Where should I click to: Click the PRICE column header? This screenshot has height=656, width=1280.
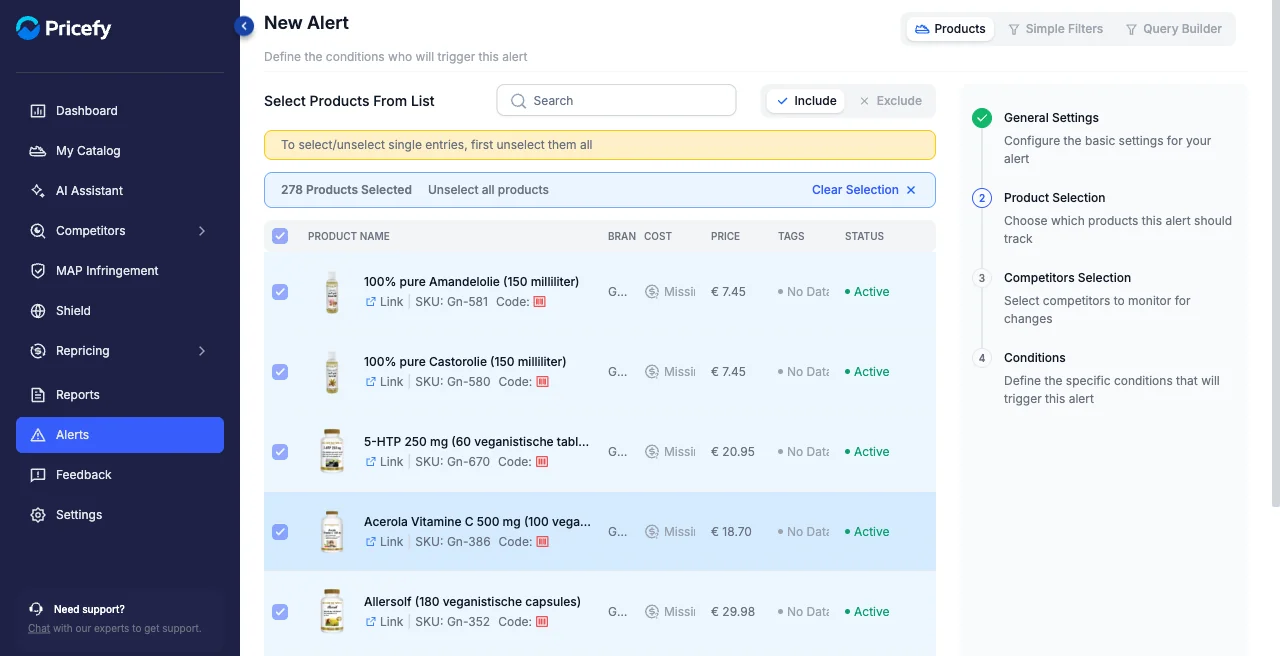pos(726,237)
